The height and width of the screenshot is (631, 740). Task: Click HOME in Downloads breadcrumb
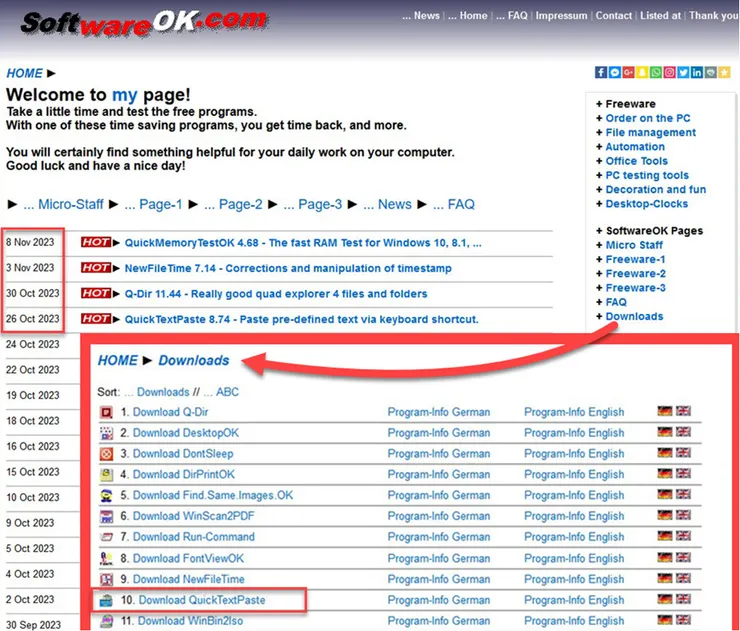point(118,360)
